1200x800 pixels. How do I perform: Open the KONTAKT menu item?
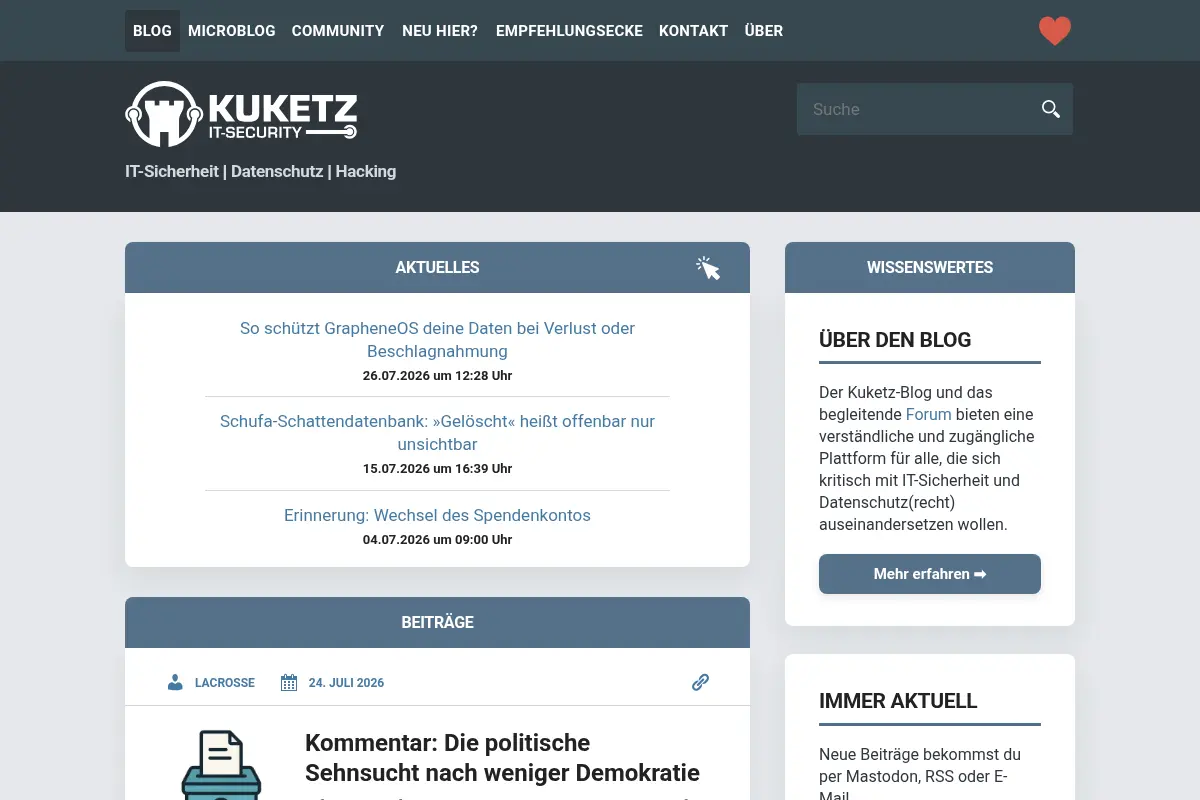pos(693,31)
